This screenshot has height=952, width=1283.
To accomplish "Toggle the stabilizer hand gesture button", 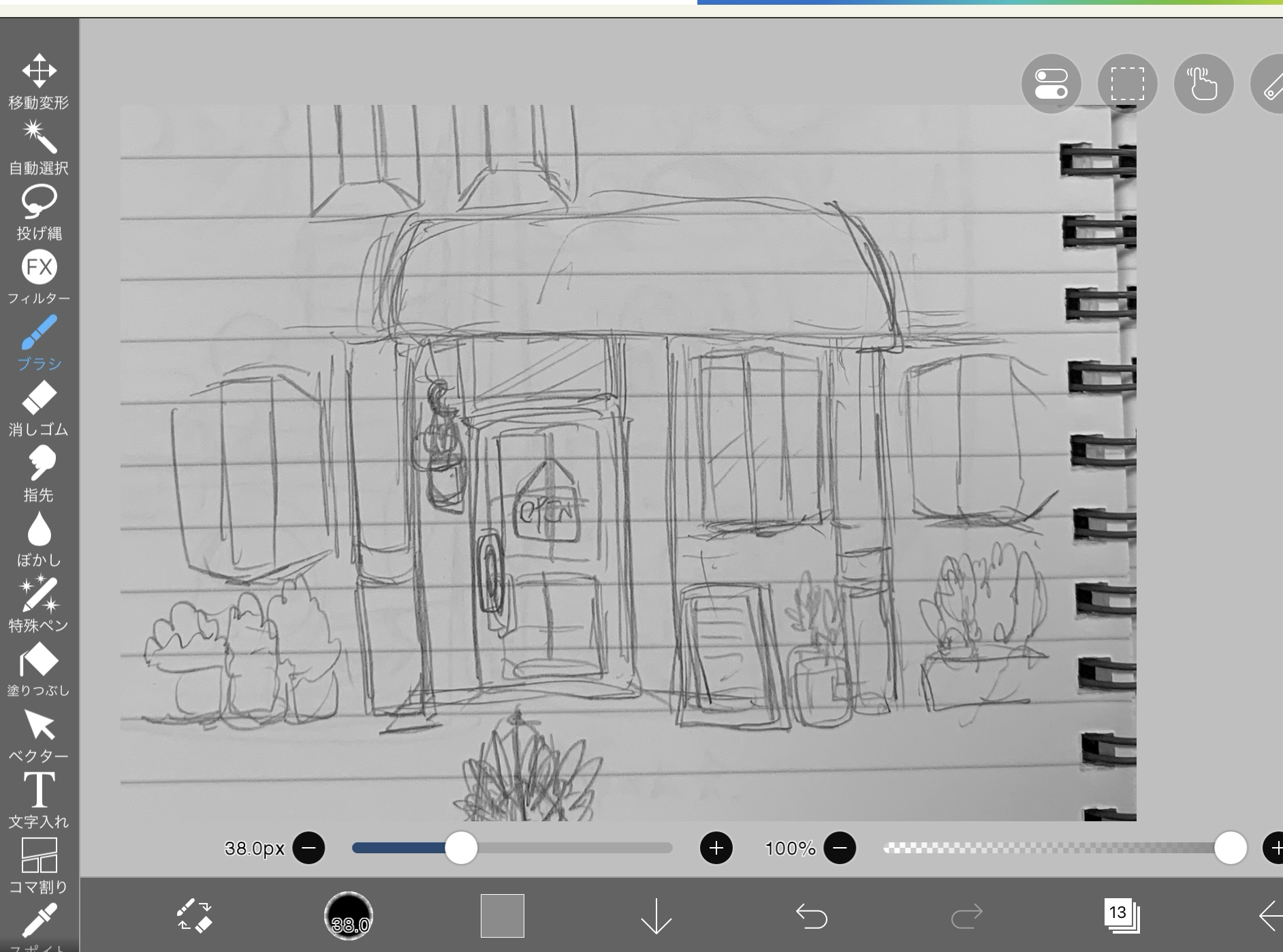I will click(1203, 84).
